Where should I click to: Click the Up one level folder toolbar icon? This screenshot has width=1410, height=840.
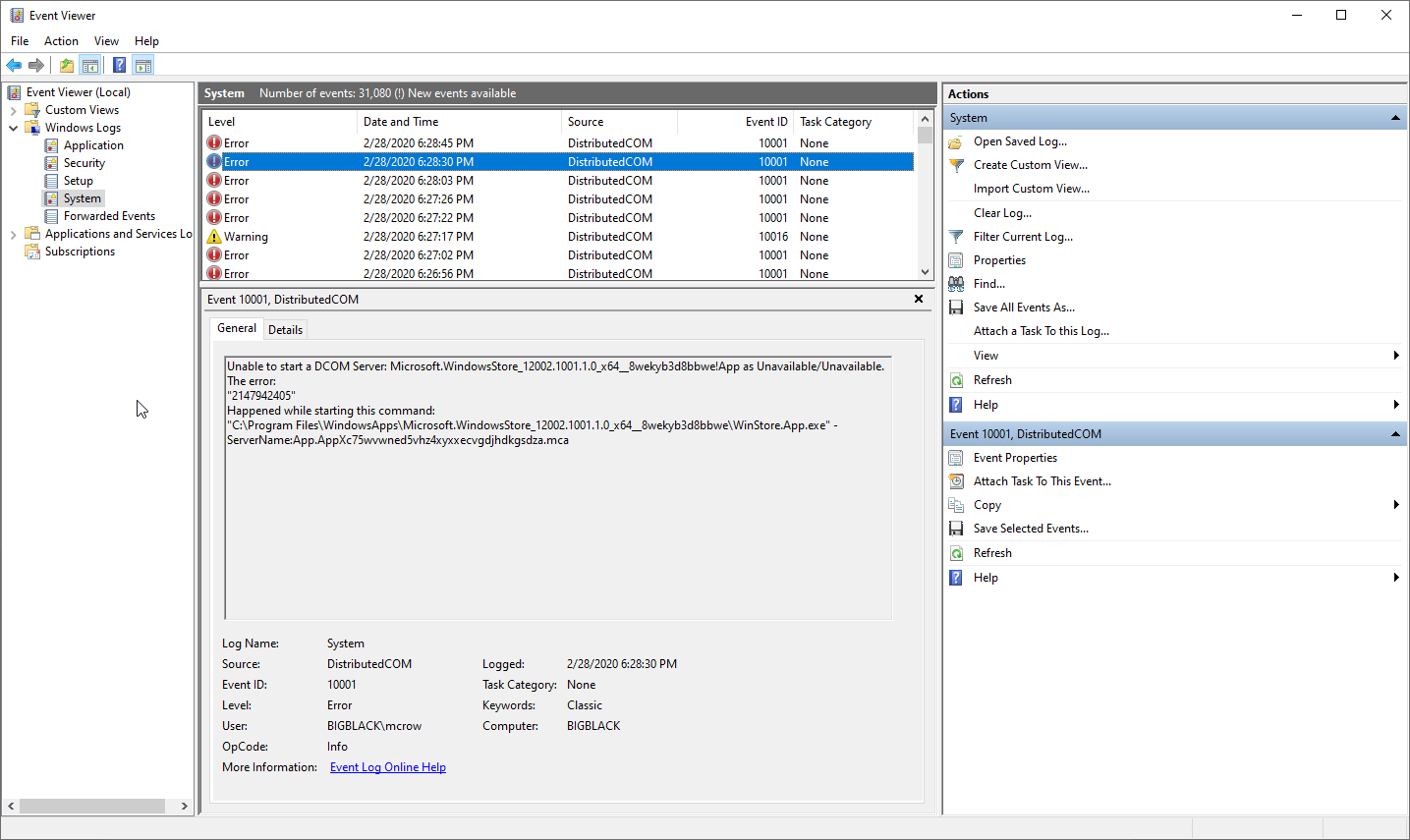66,66
